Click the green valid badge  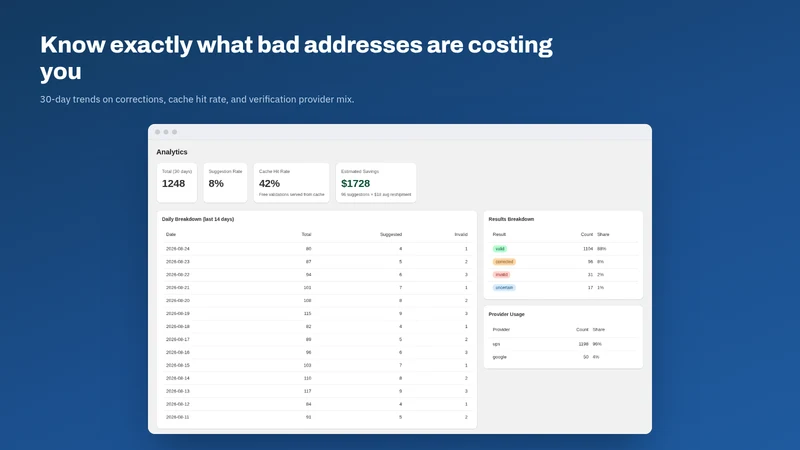click(500, 249)
